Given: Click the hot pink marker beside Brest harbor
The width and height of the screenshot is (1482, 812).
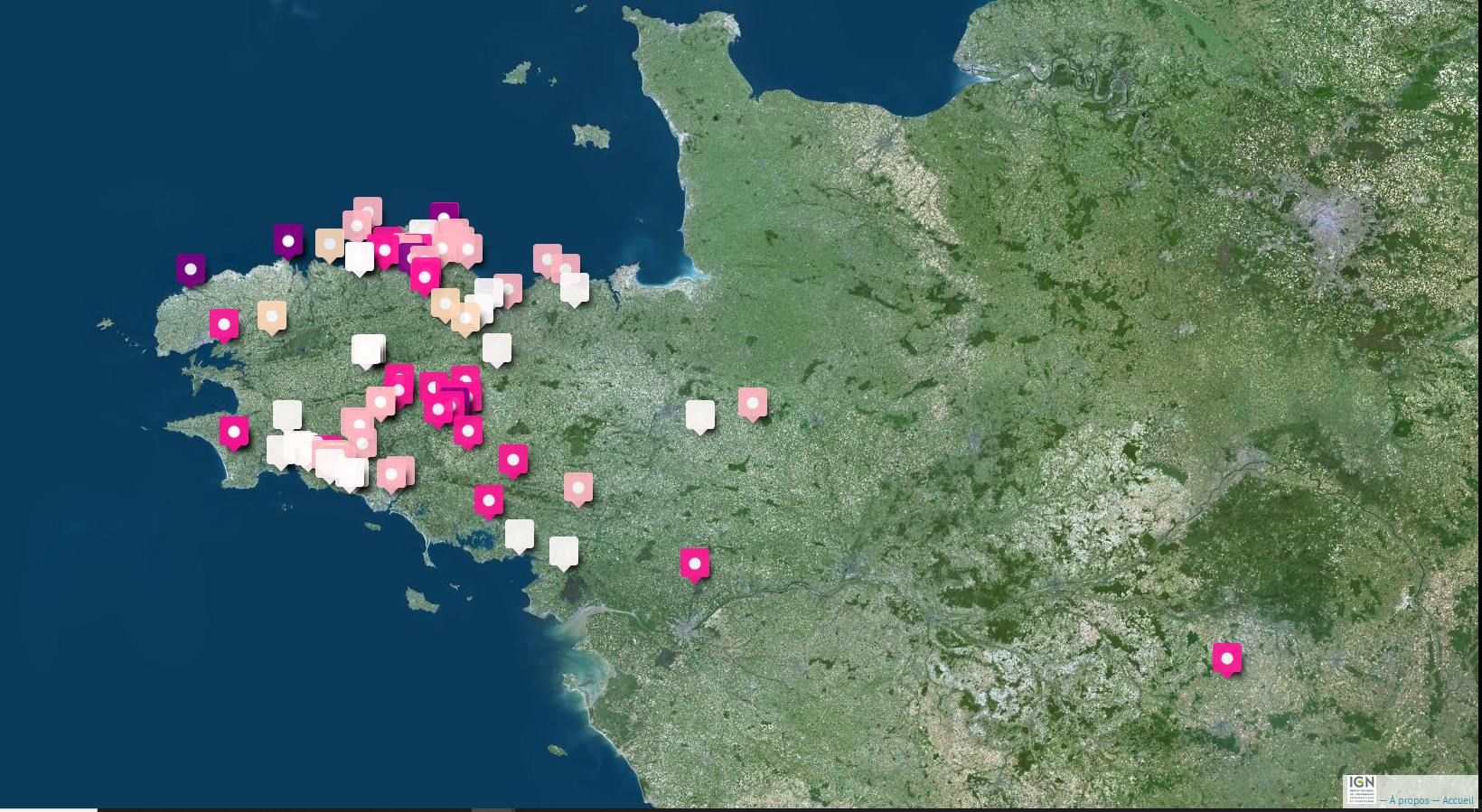Looking at the screenshot, I should [224, 324].
